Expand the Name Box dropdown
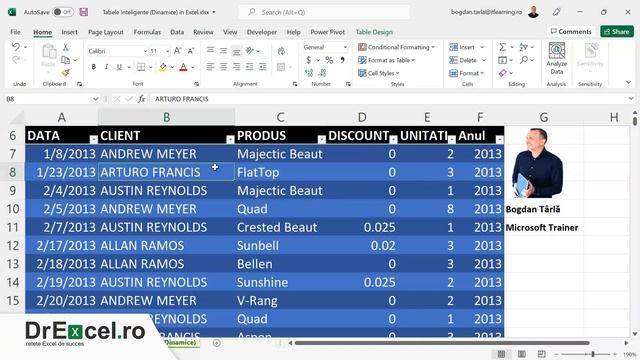The image size is (640, 360). click(x=95, y=99)
